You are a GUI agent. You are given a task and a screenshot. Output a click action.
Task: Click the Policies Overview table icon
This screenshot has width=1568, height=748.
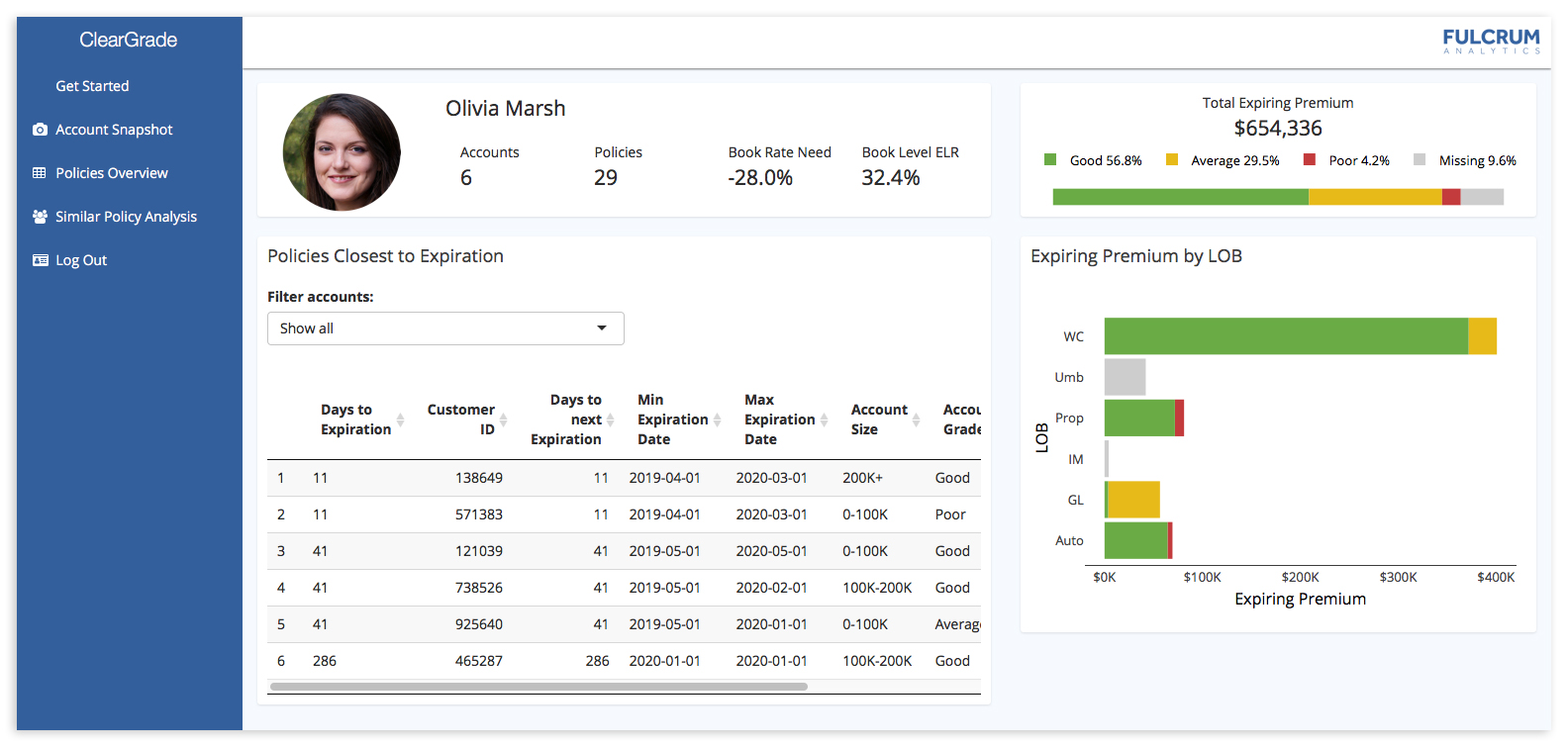40,173
